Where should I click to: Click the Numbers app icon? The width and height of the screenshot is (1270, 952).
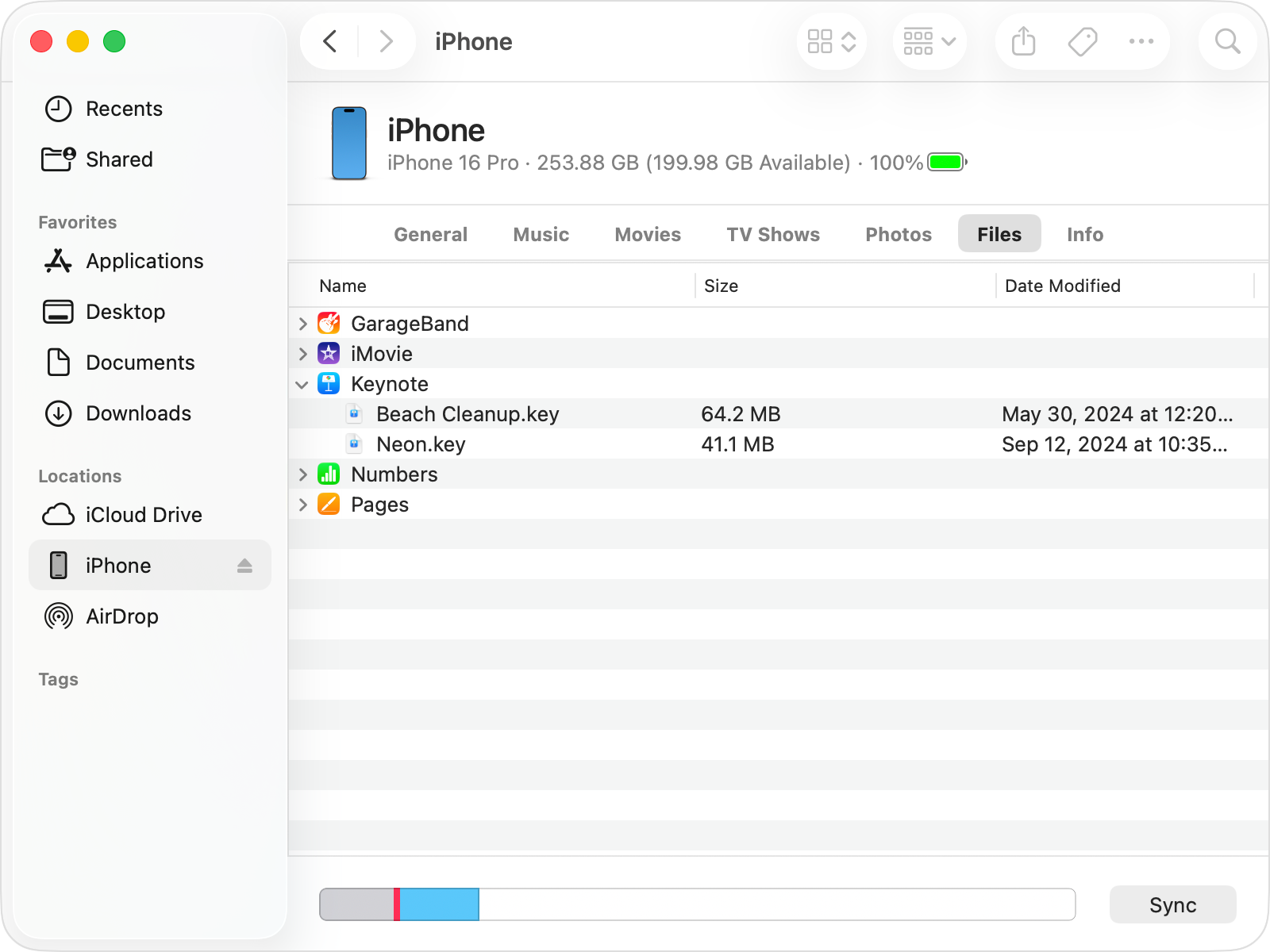click(328, 474)
